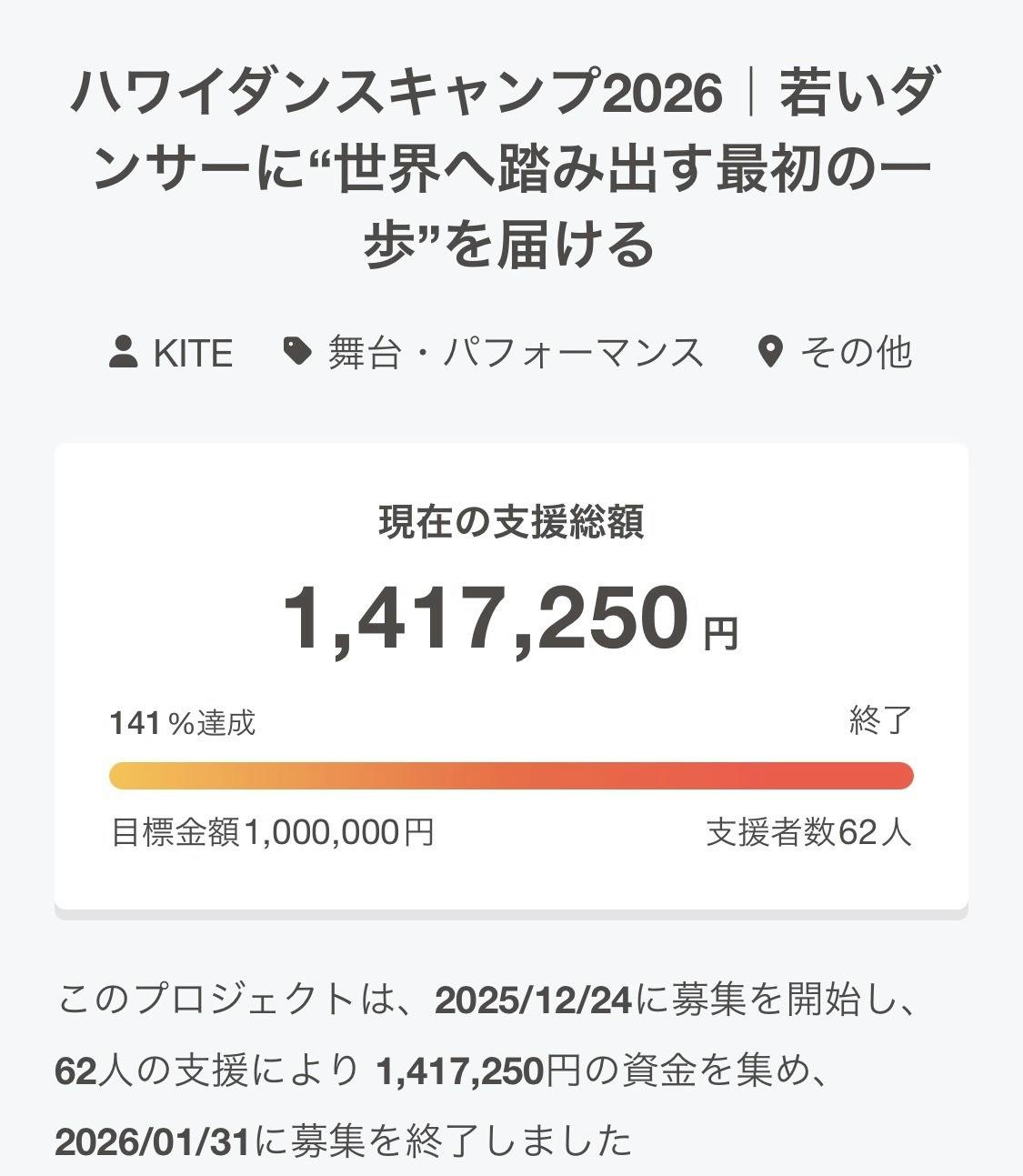
Task: Click the 2026/01/31 end date
Action: coord(152,1141)
